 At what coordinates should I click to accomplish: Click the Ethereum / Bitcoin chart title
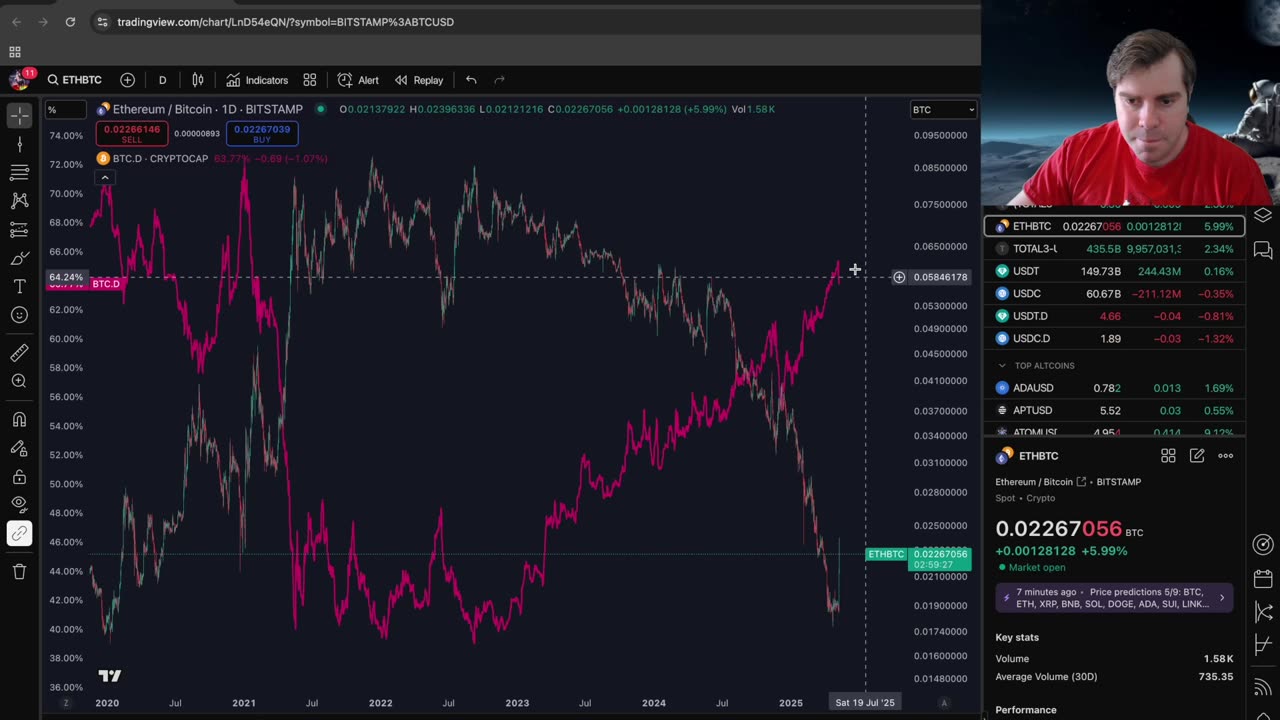coord(207,109)
